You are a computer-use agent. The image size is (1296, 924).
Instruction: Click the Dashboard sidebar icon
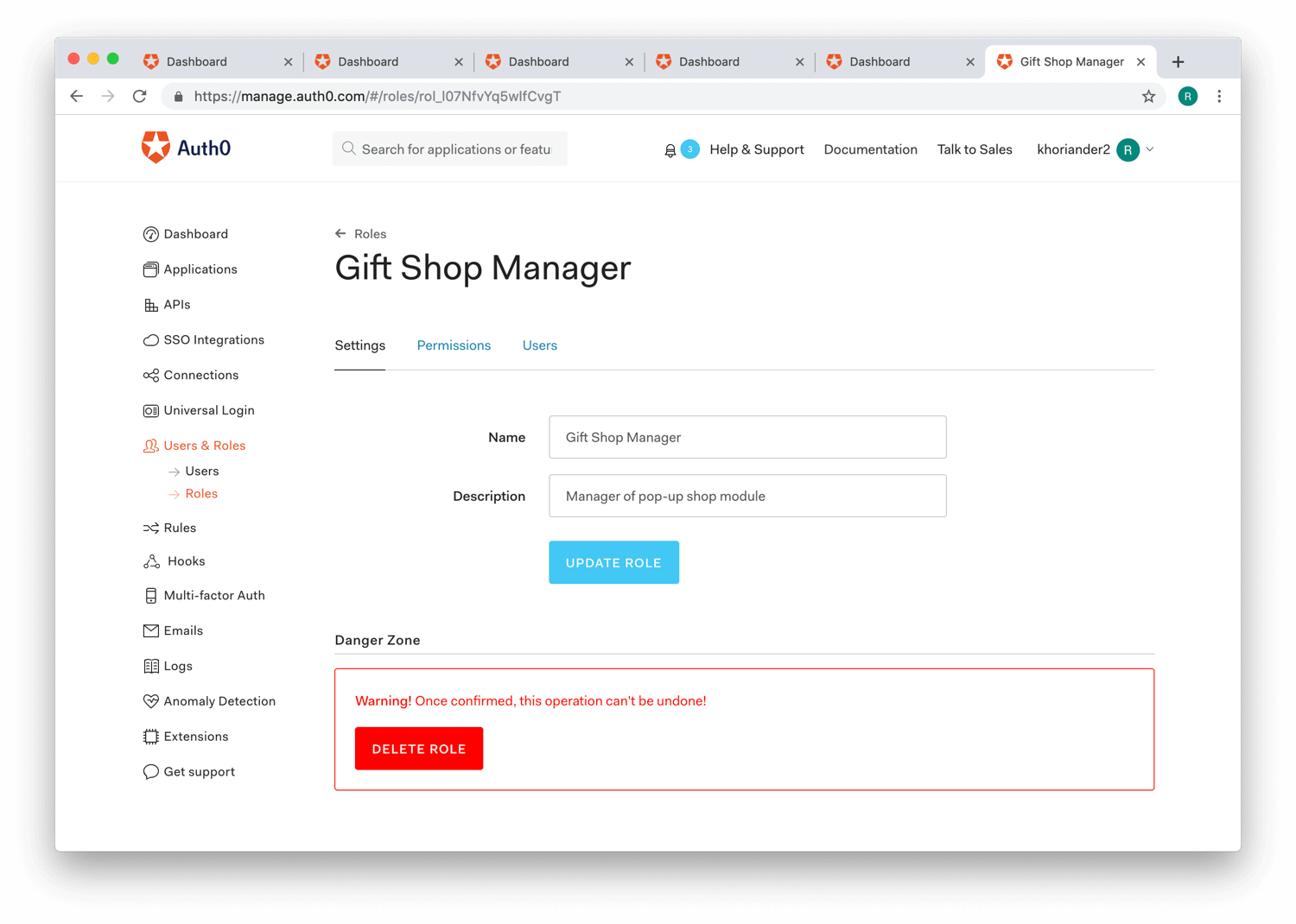click(150, 234)
